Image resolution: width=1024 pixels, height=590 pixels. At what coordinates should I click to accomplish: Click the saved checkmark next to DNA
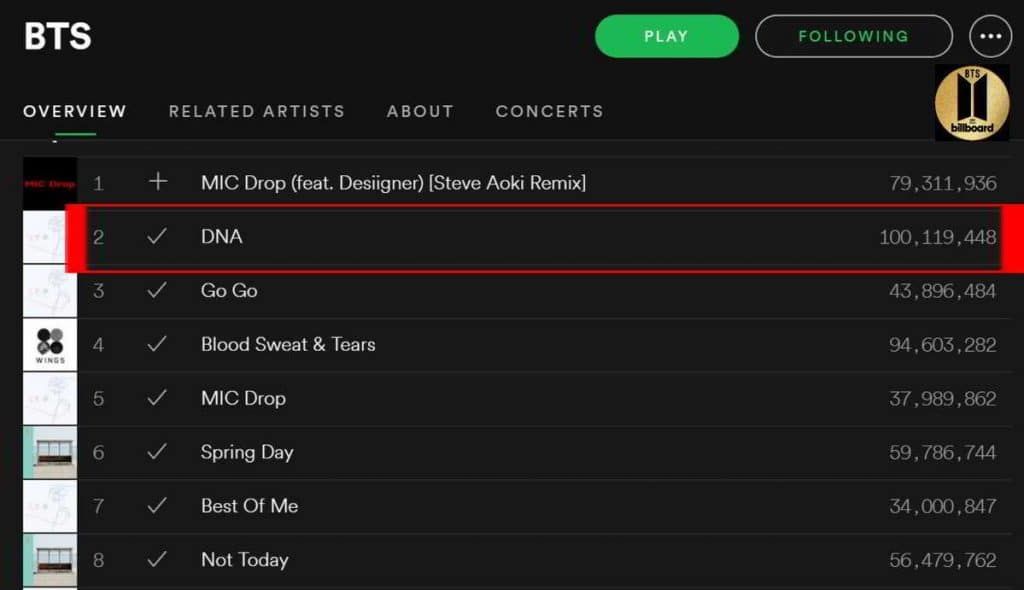point(157,237)
